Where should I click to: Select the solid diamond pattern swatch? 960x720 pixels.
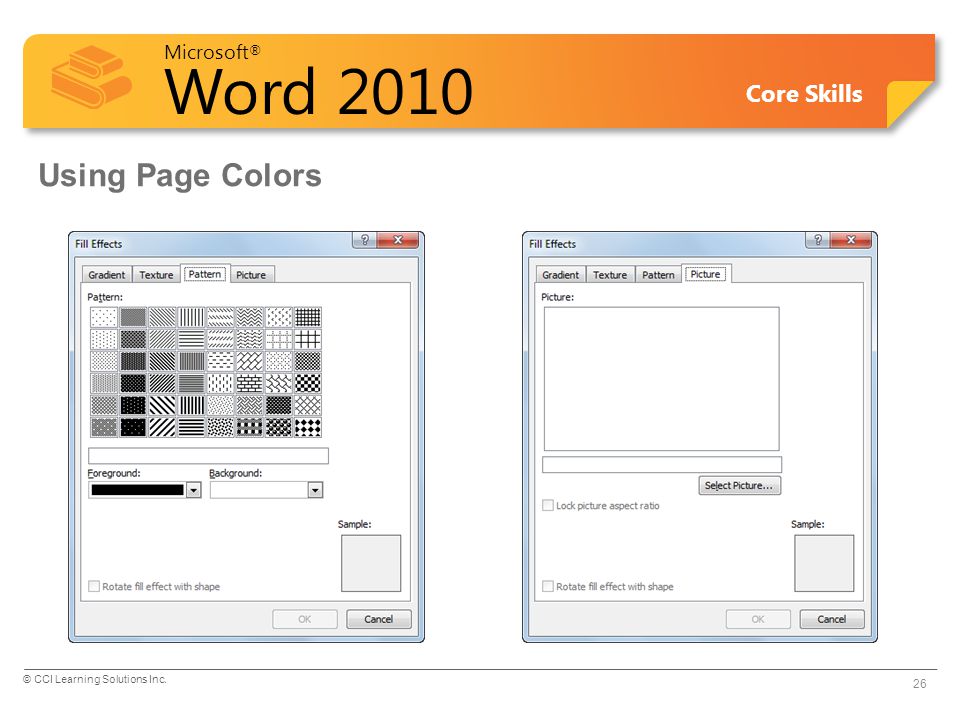click(x=308, y=427)
